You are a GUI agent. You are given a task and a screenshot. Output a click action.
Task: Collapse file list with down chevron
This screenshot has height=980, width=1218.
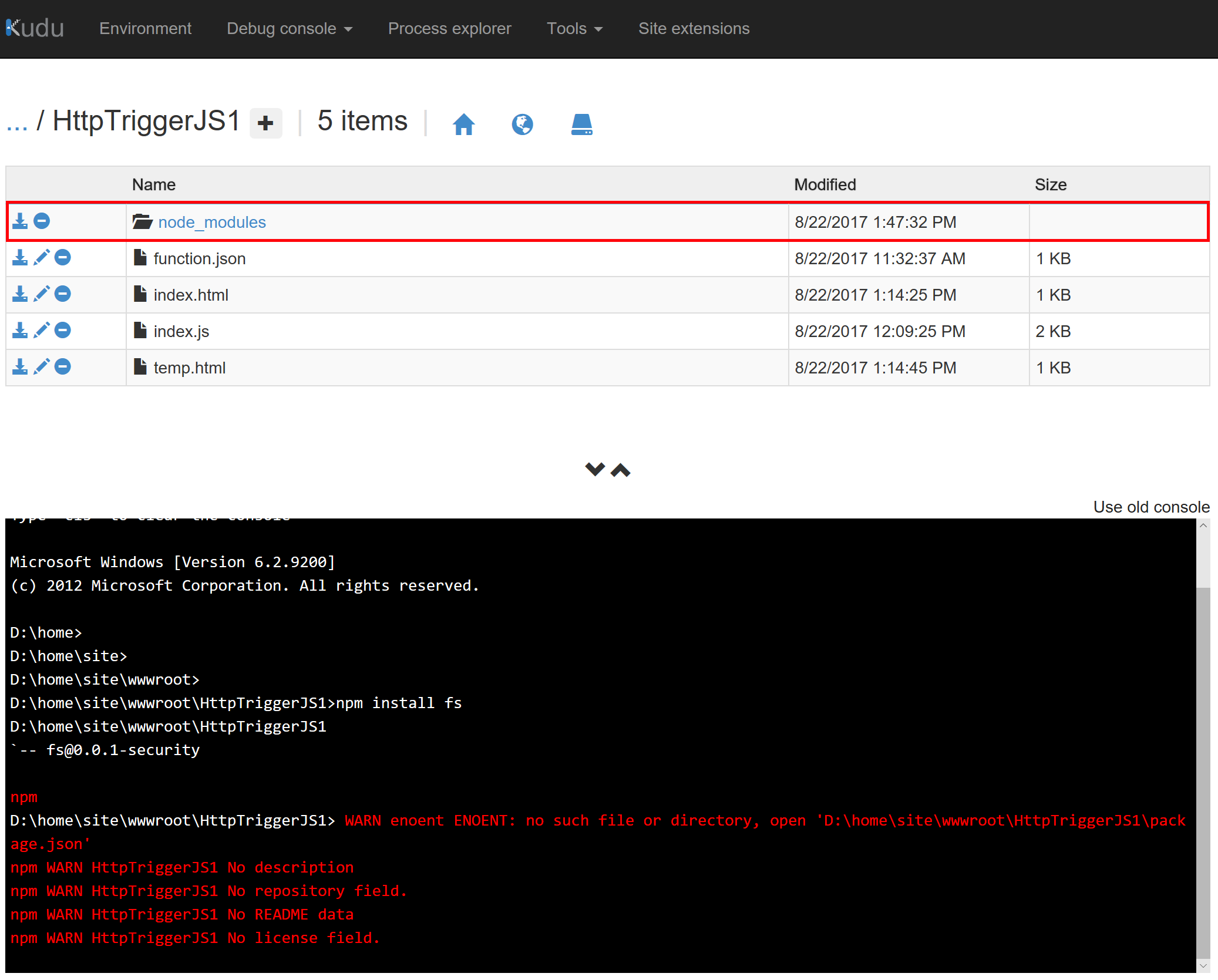click(595, 469)
